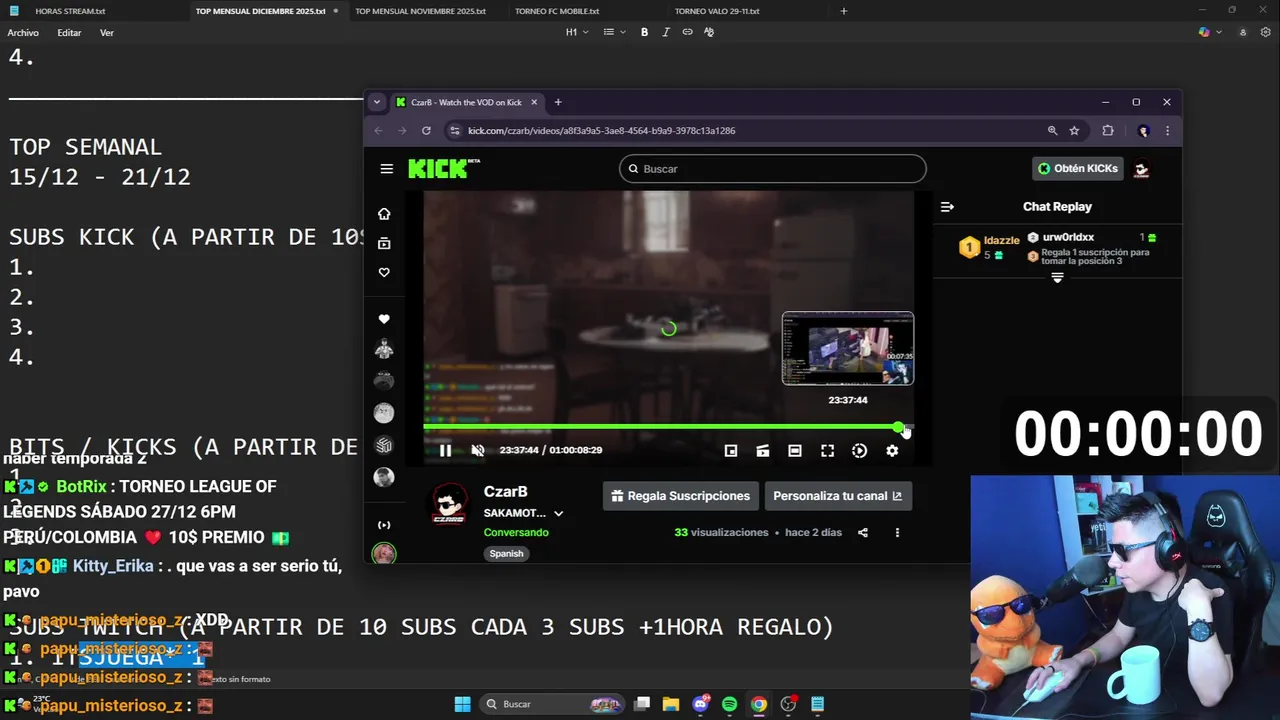Click Obtén KICKs button
The width and height of the screenshot is (1280, 720).
[x=1077, y=168]
